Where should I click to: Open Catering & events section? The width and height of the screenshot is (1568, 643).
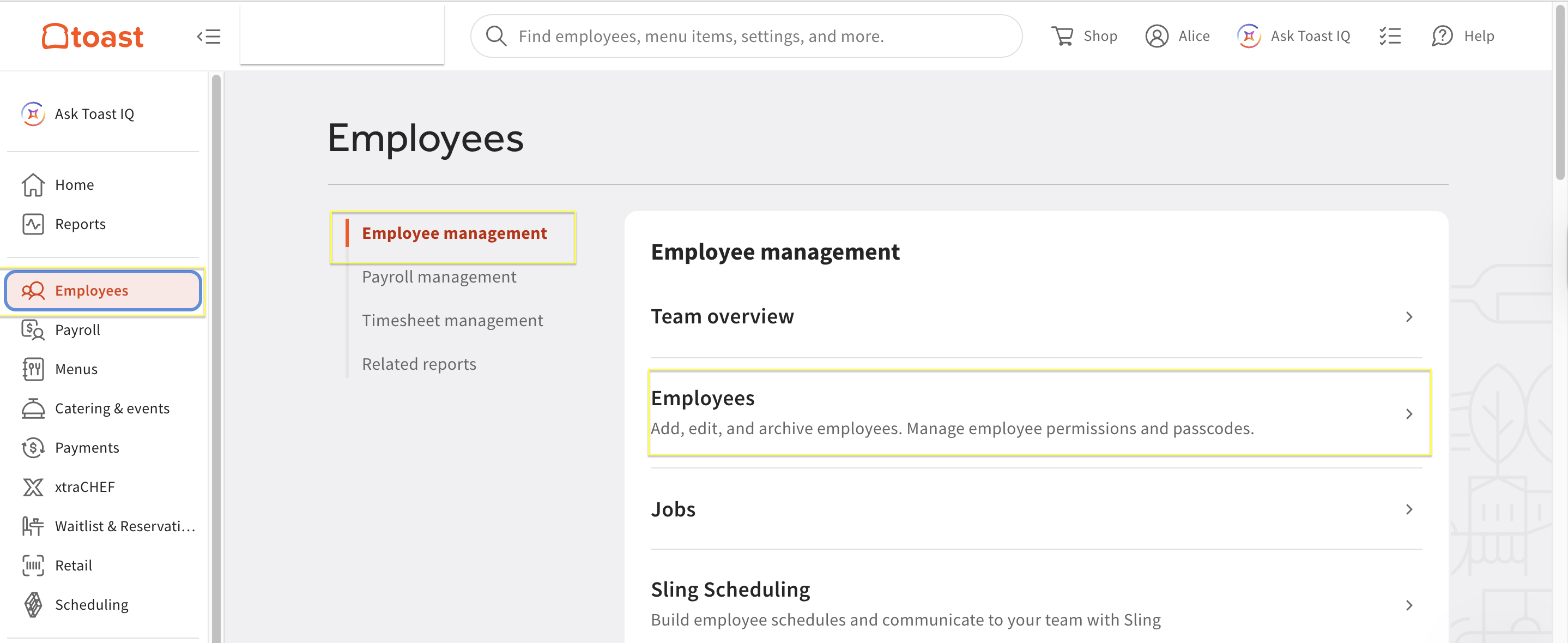[x=112, y=408]
